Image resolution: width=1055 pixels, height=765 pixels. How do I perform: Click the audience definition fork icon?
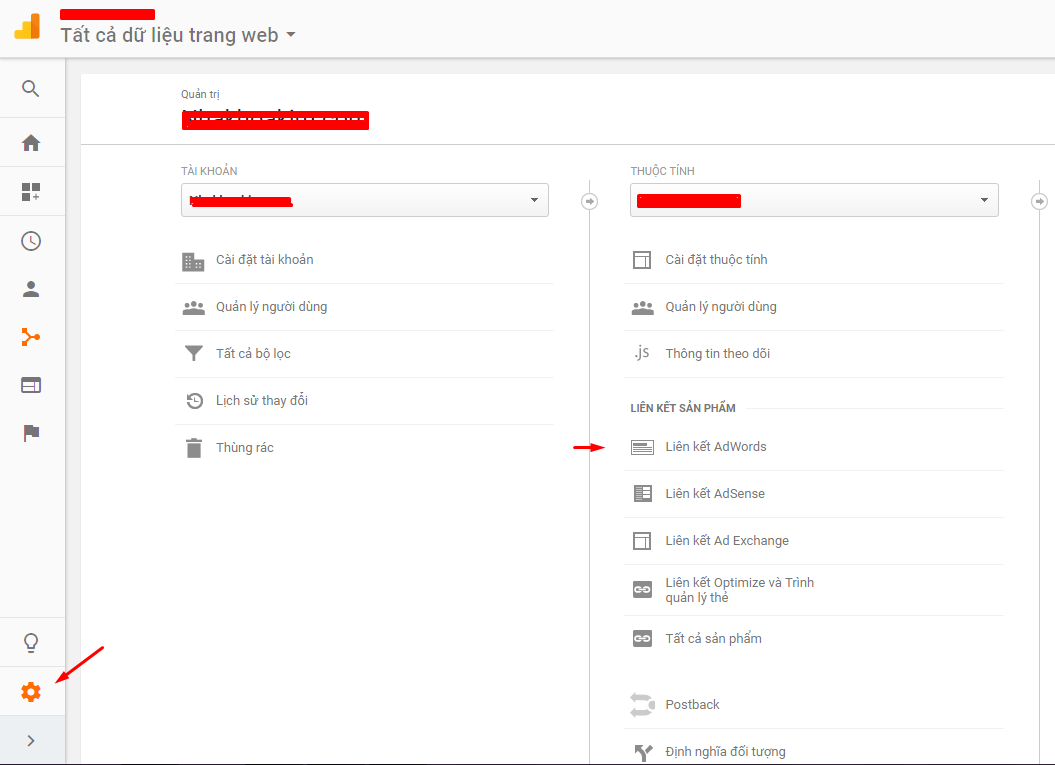(x=643, y=752)
